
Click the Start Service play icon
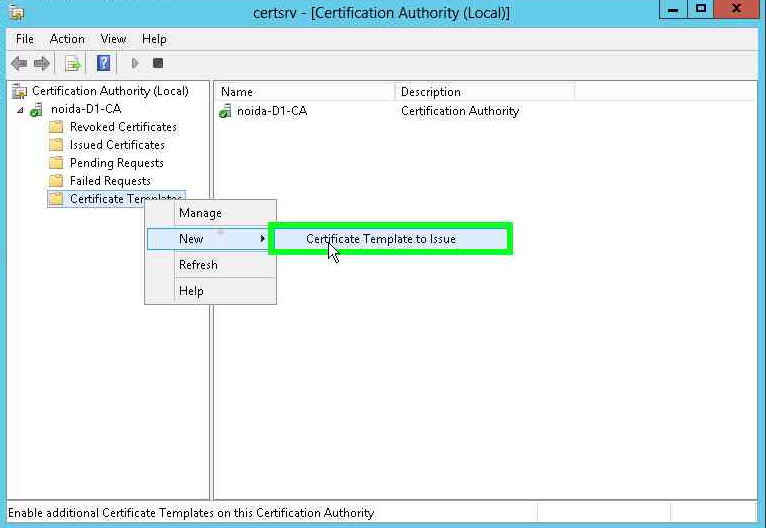point(135,63)
